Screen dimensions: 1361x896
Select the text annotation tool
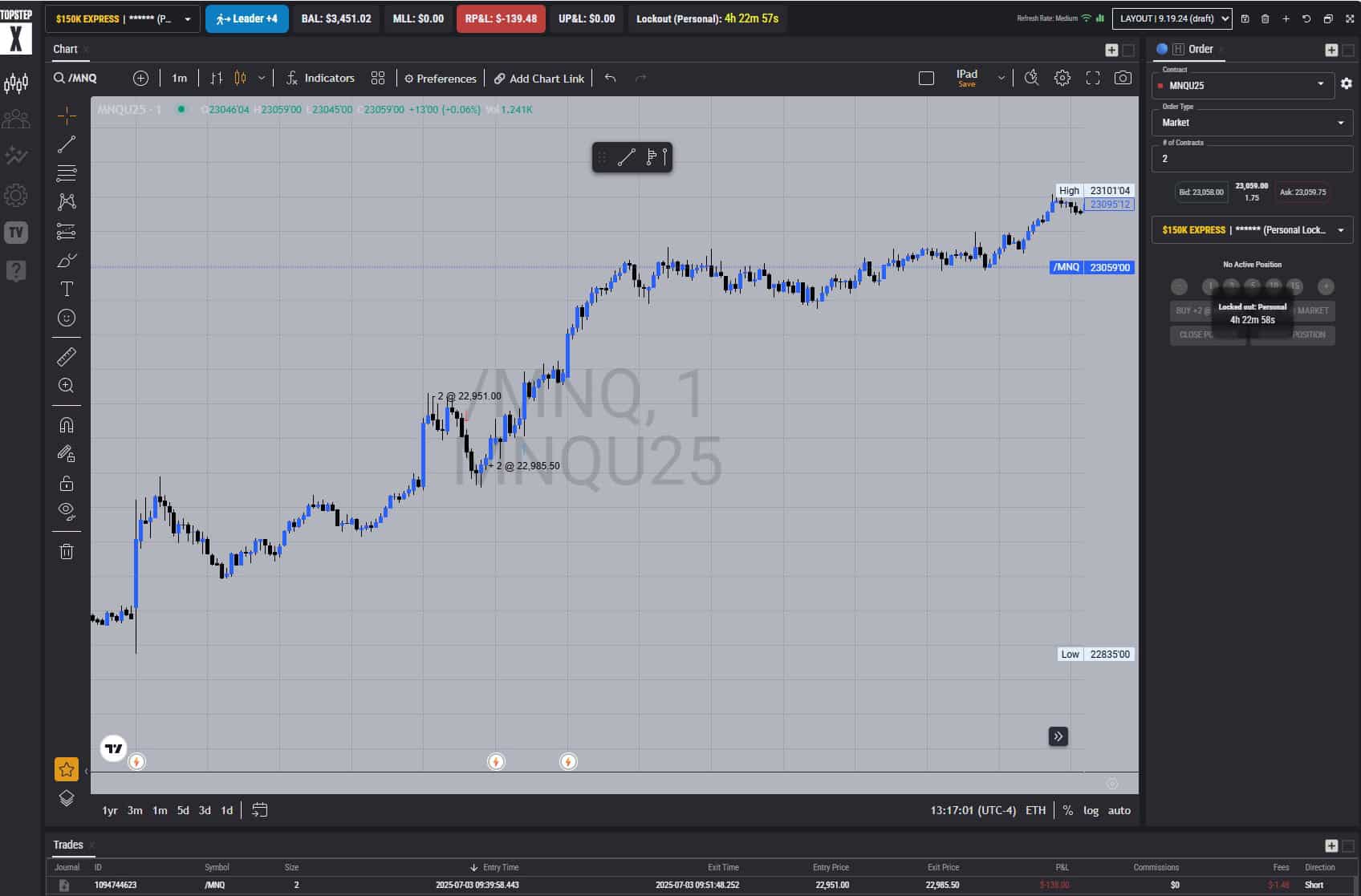coord(67,289)
